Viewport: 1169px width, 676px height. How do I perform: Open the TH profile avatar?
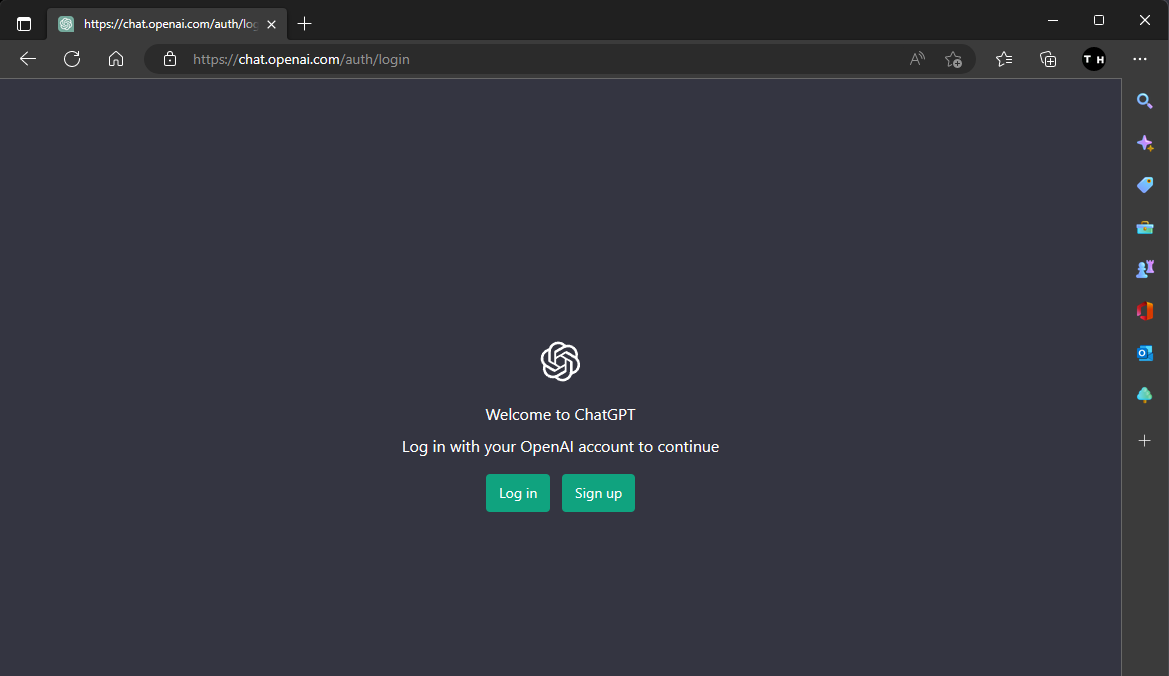1094,59
